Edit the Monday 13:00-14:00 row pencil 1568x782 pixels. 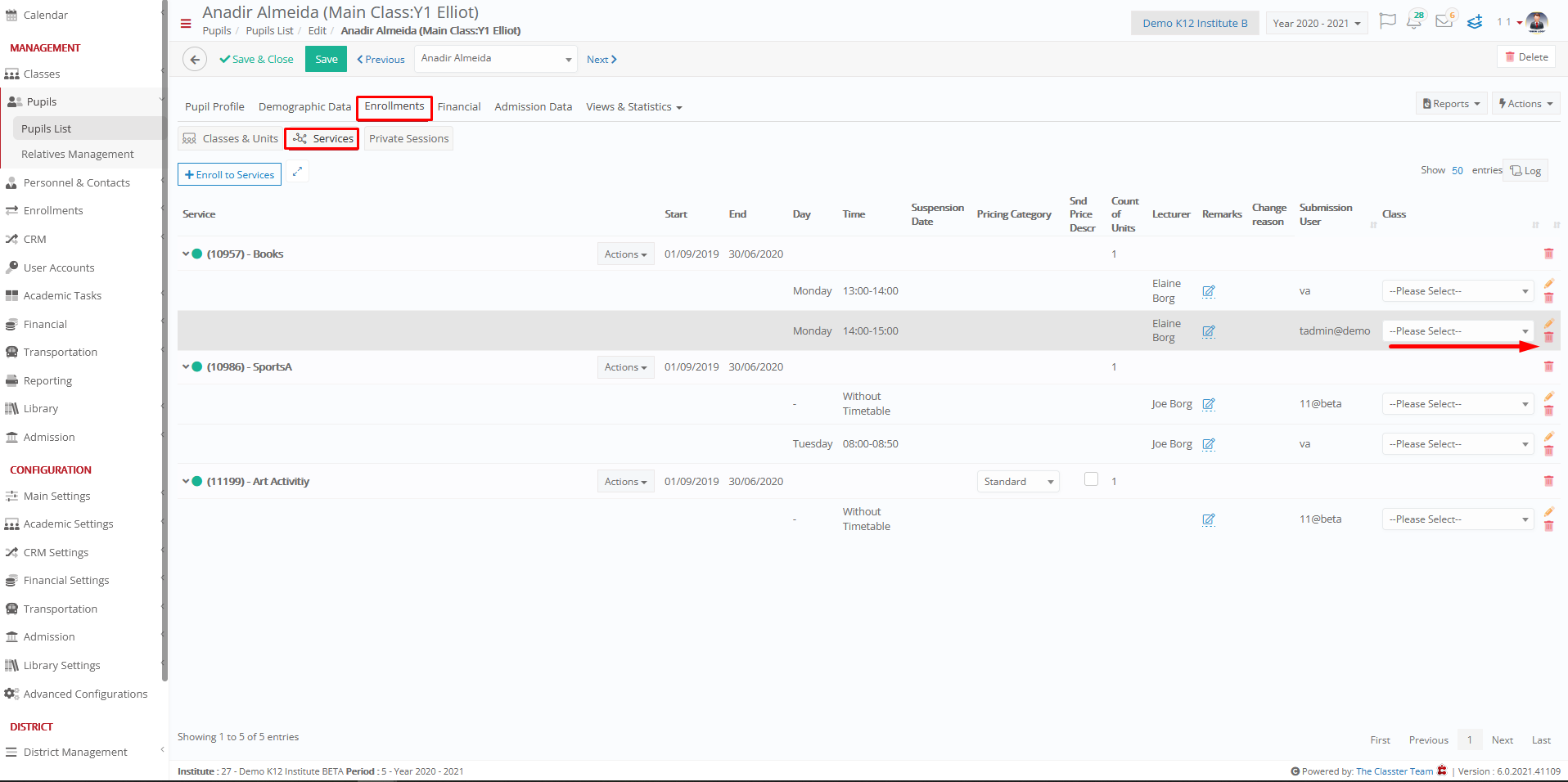pos(1548,284)
